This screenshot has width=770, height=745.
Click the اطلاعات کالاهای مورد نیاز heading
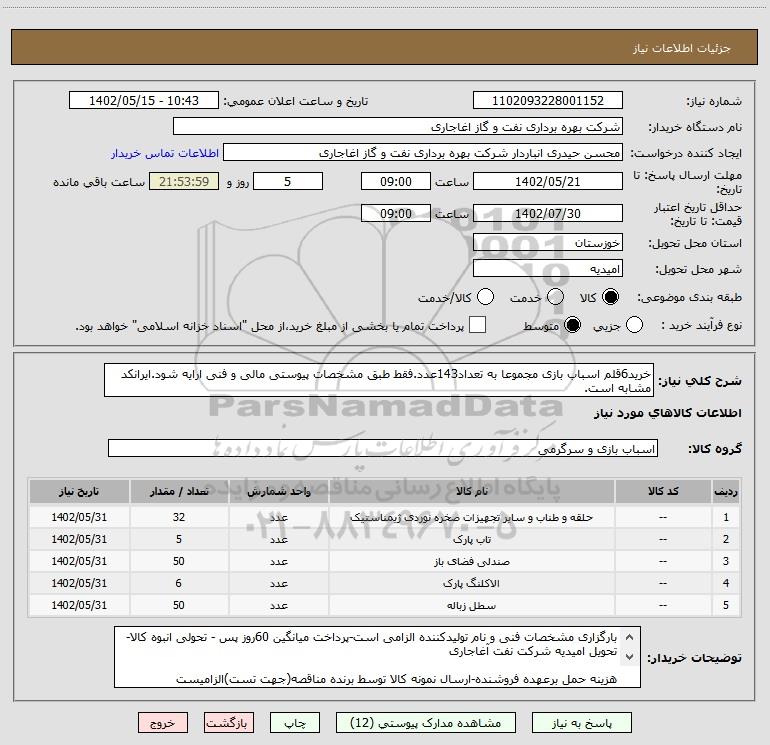(668, 413)
